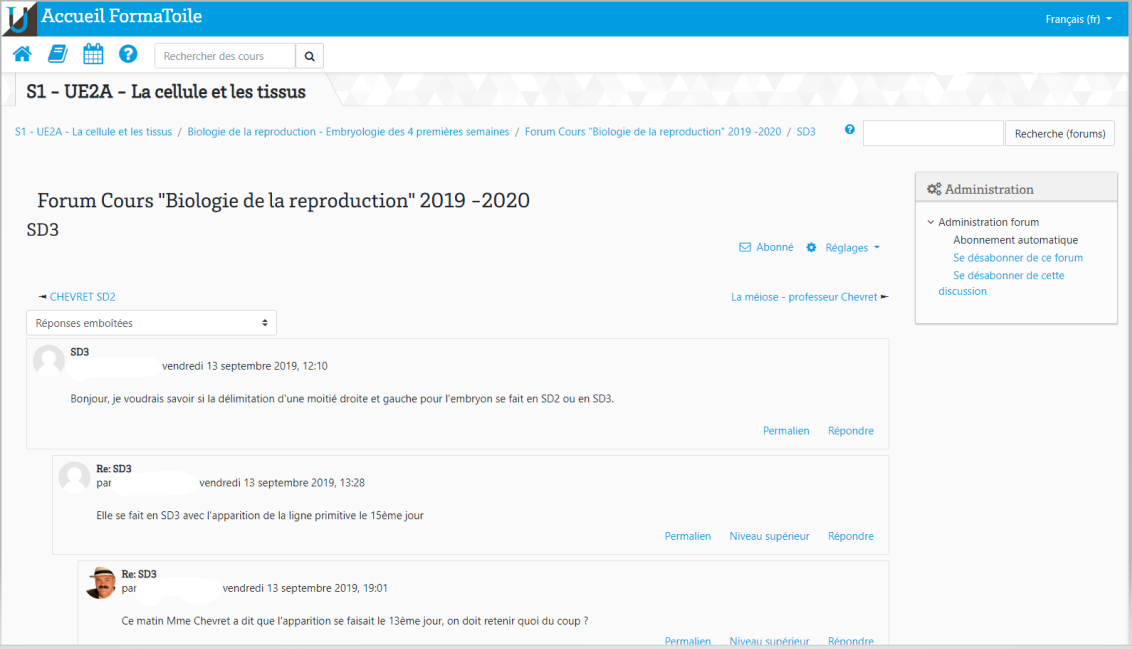Open the Français (fr) language menu

pyautogui.click(x=1078, y=19)
